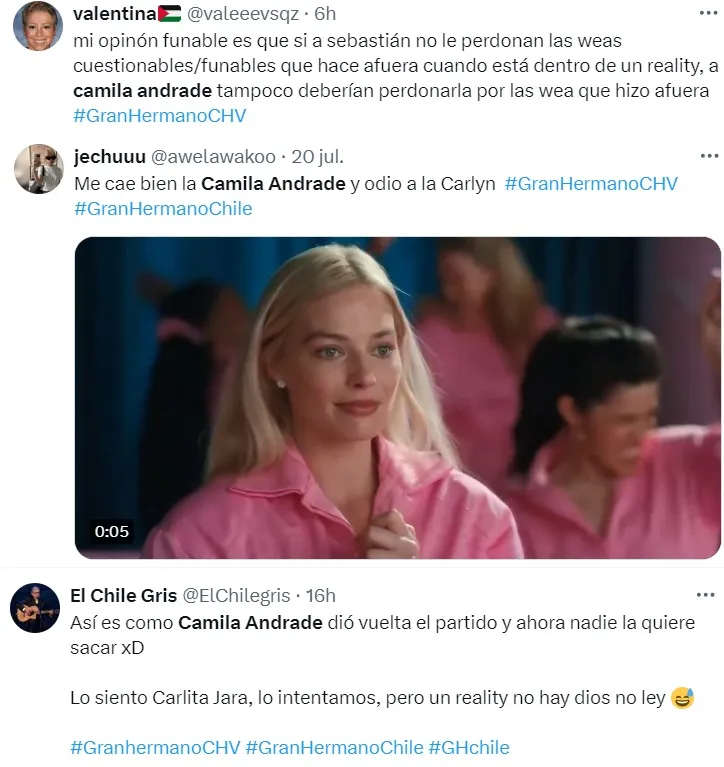Open the #GHchile hashtag
Viewport: 724px width, 767px height.
(469, 747)
